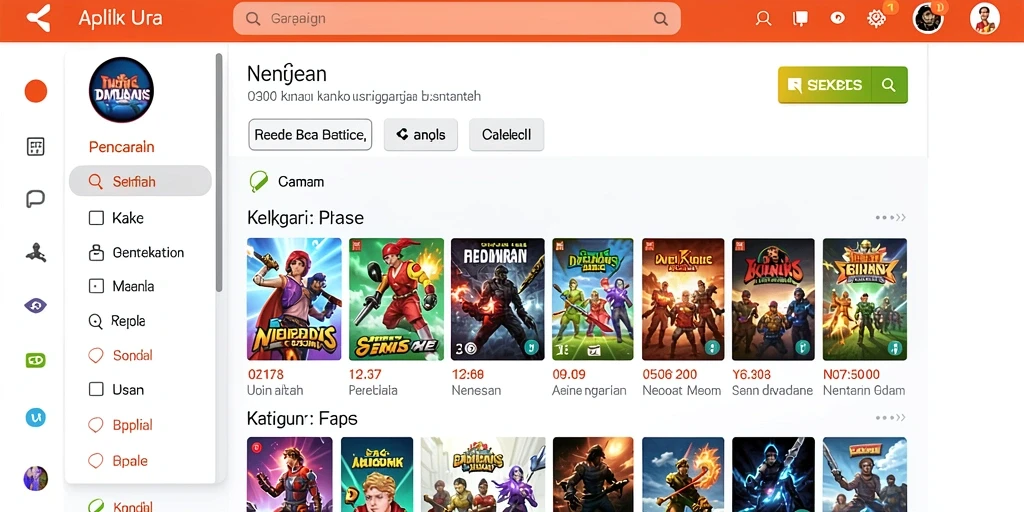Expand more options for Kelkgari: Plase row
The width and height of the screenshot is (1024, 512).
coord(890,217)
